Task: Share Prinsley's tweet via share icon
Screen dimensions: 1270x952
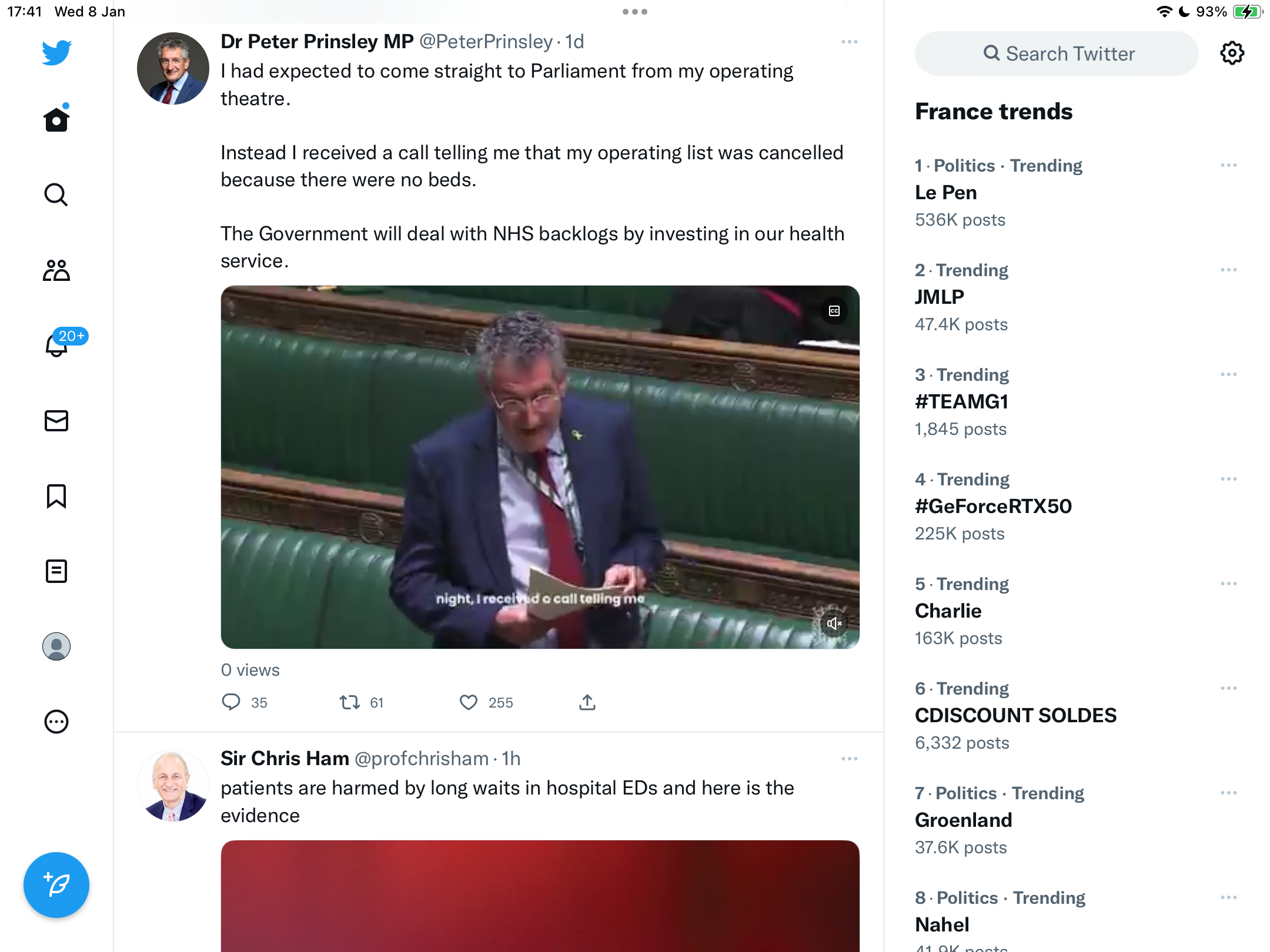Action: tap(587, 702)
